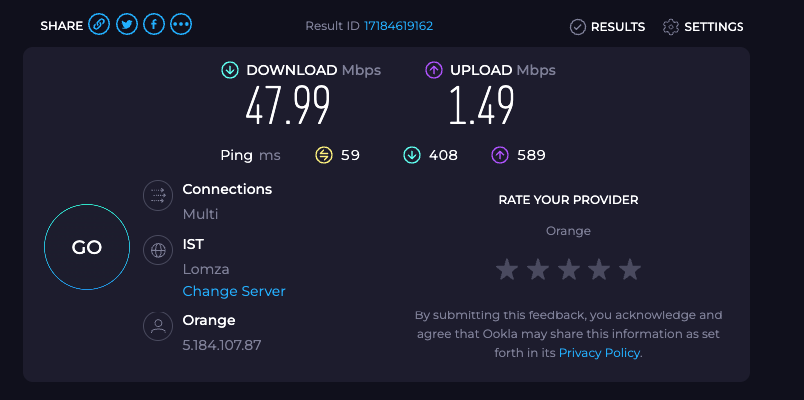
Task: Click the user icon next to Orange
Action: coord(158,326)
